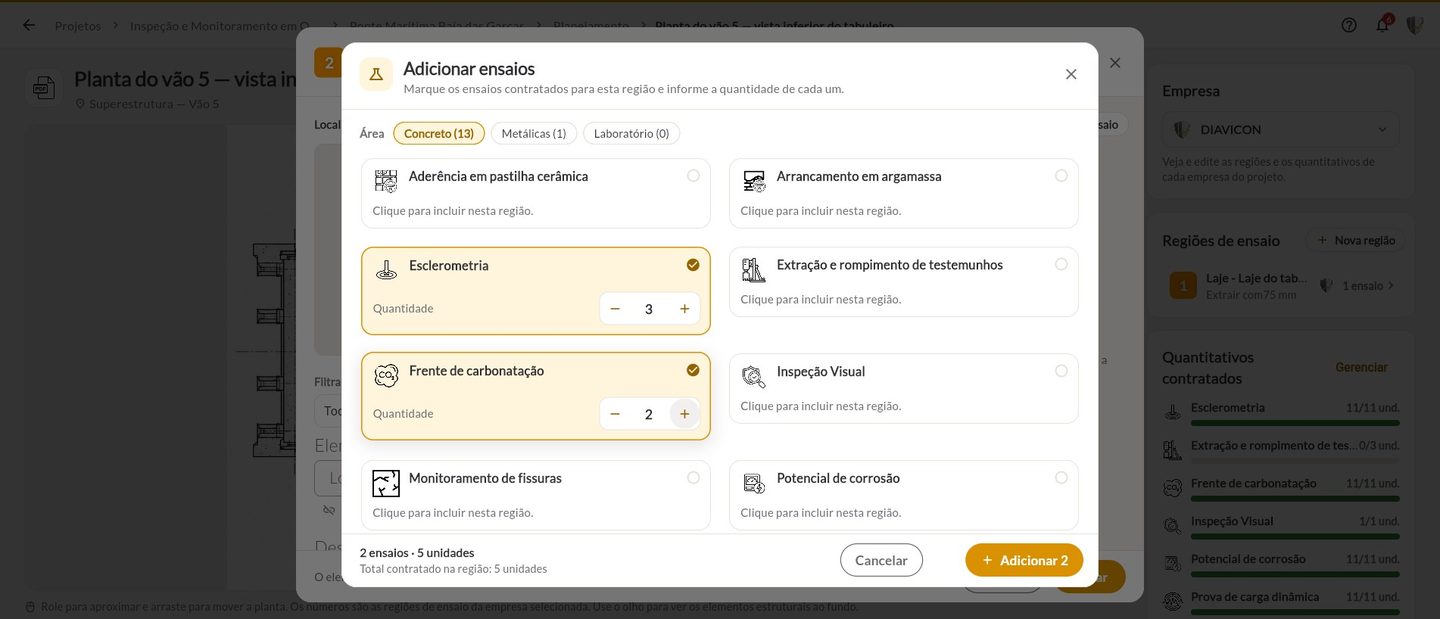
Task: Open notifications bell icon
Action: (1383, 25)
